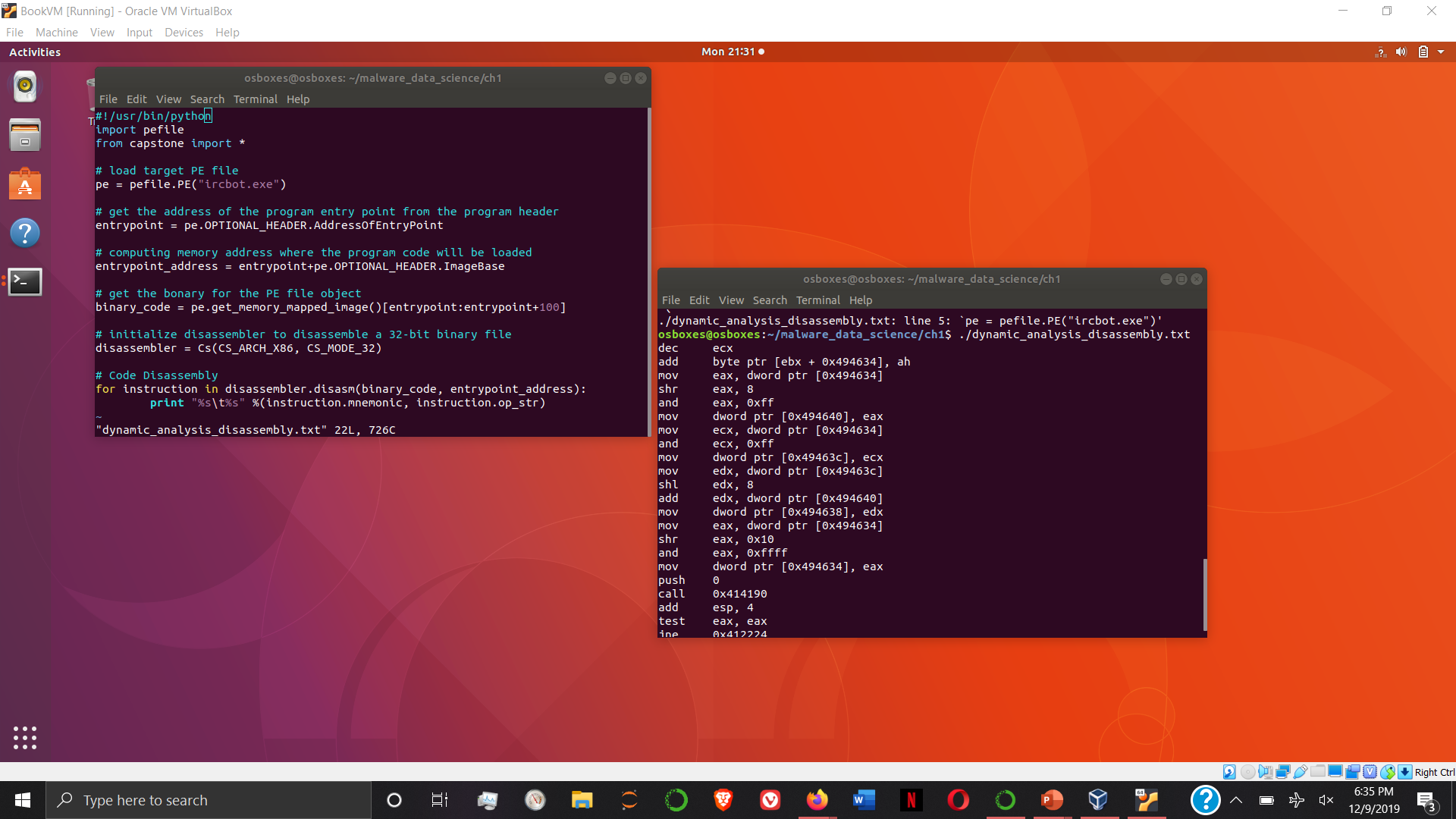Open Rhythmbox from the Ubuntu dock
The width and height of the screenshot is (1456, 819).
tap(25, 86)
